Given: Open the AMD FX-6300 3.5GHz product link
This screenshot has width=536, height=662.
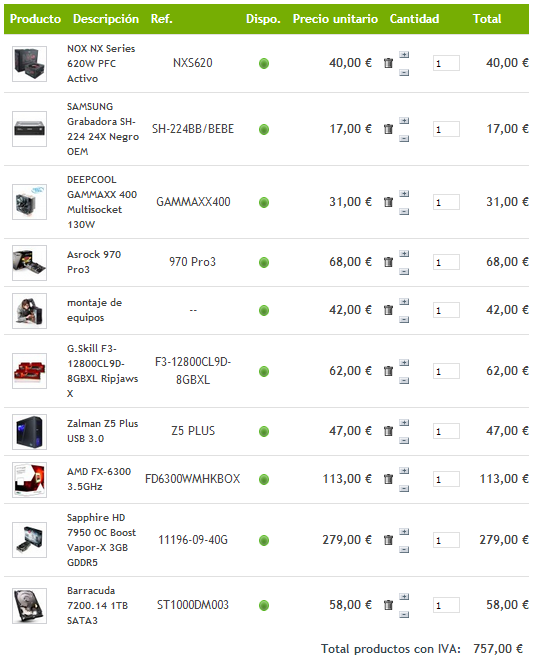Looking at the screenshot, I should 99,479.
